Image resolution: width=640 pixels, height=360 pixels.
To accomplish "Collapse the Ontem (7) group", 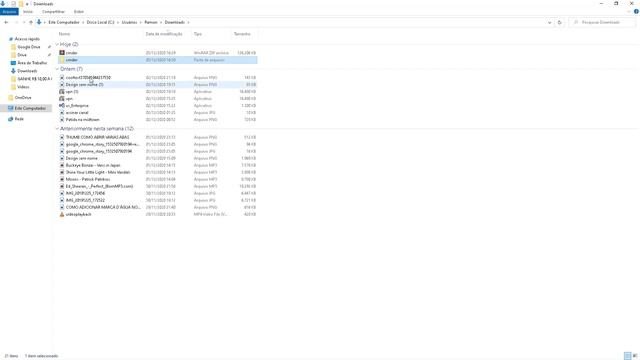I will (x=57, y=69).
